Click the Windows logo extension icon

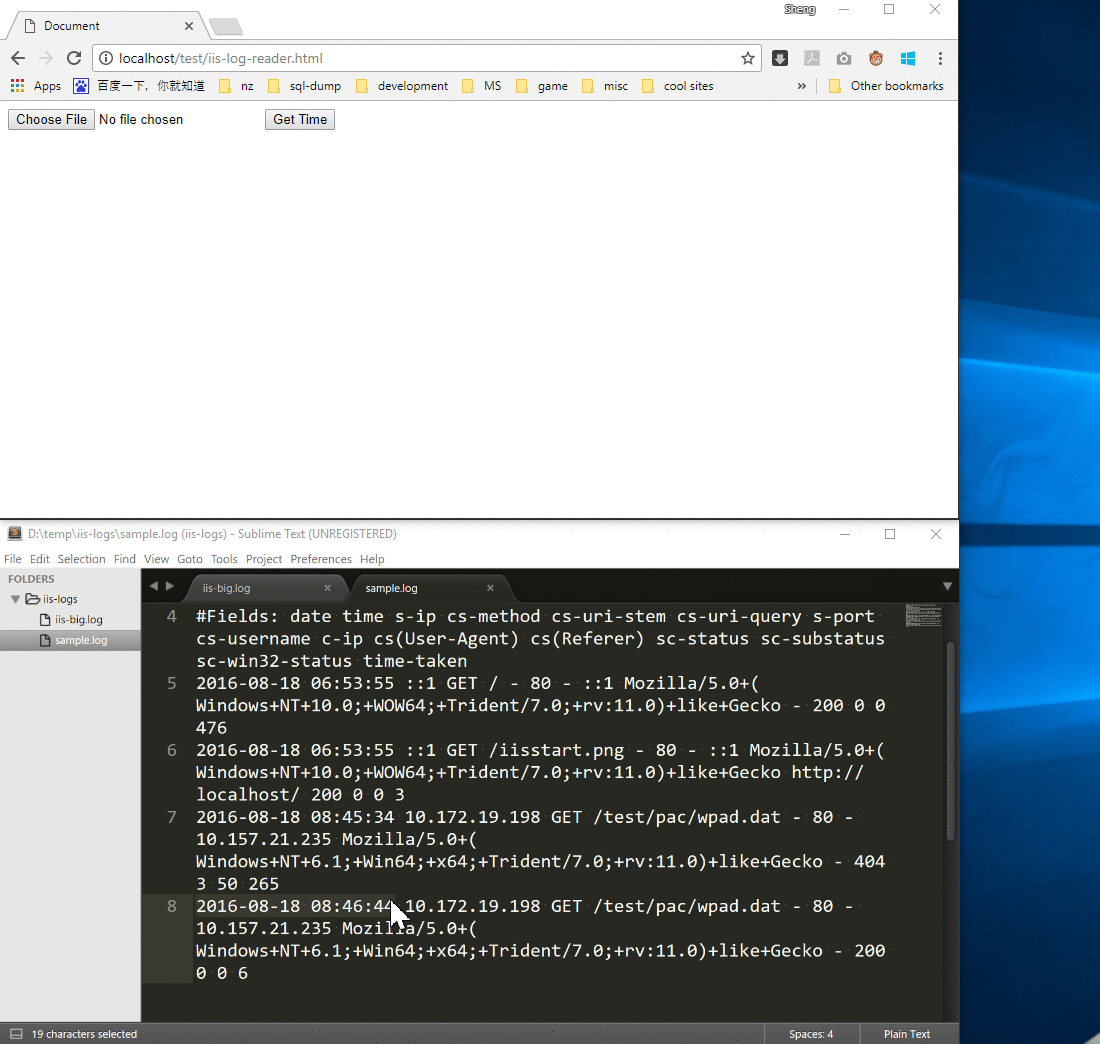coord(907,58)
